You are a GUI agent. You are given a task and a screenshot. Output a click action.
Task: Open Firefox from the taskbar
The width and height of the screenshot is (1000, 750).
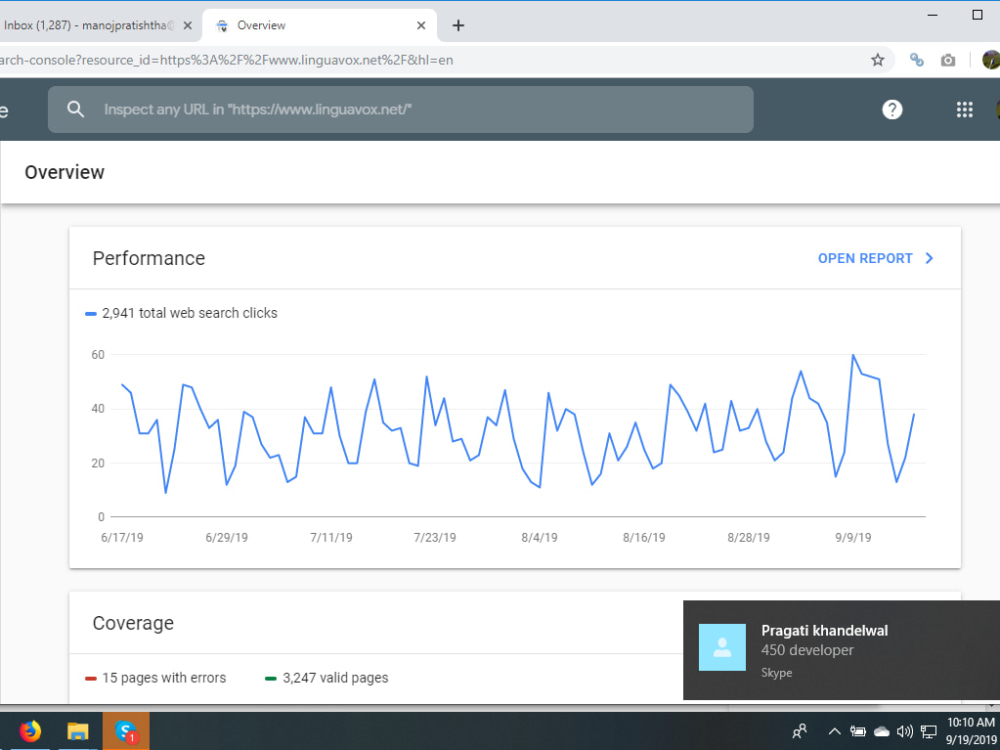pos(29,731)
